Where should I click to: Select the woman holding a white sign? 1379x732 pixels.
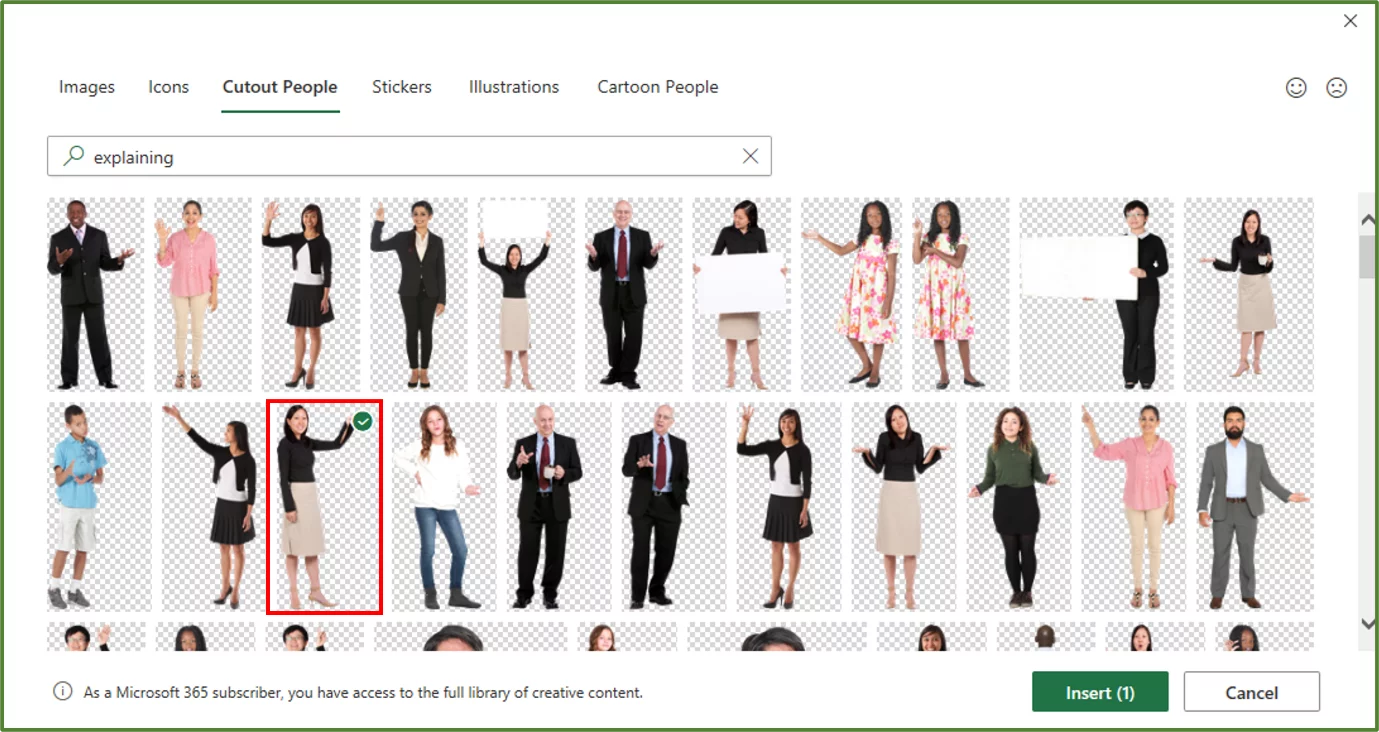[741, 295]
